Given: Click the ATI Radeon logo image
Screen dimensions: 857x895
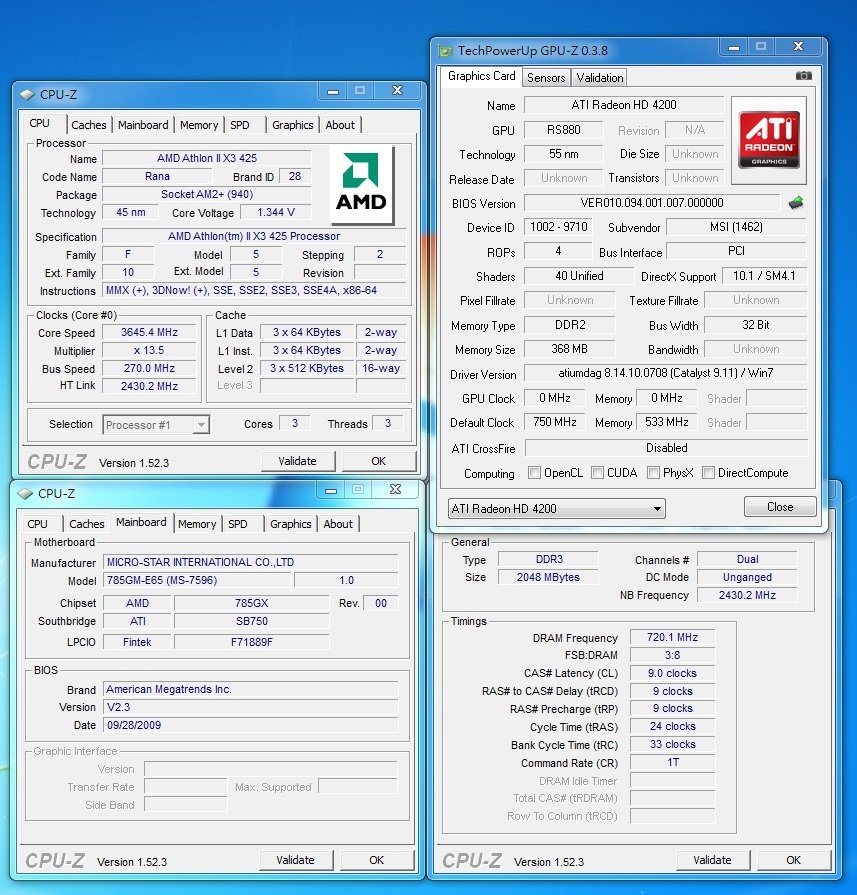Looking at the screenshot, I should click(769, 140).
